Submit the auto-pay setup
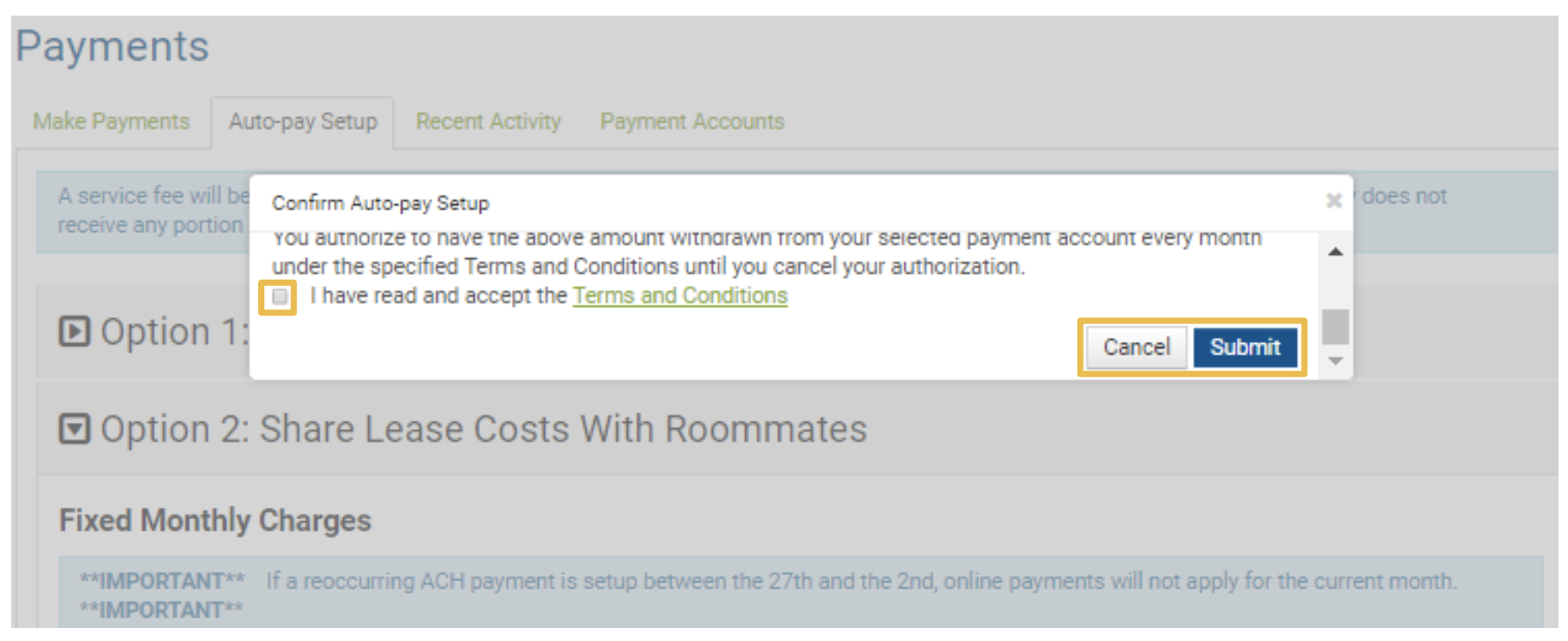 pos(1245,346)
